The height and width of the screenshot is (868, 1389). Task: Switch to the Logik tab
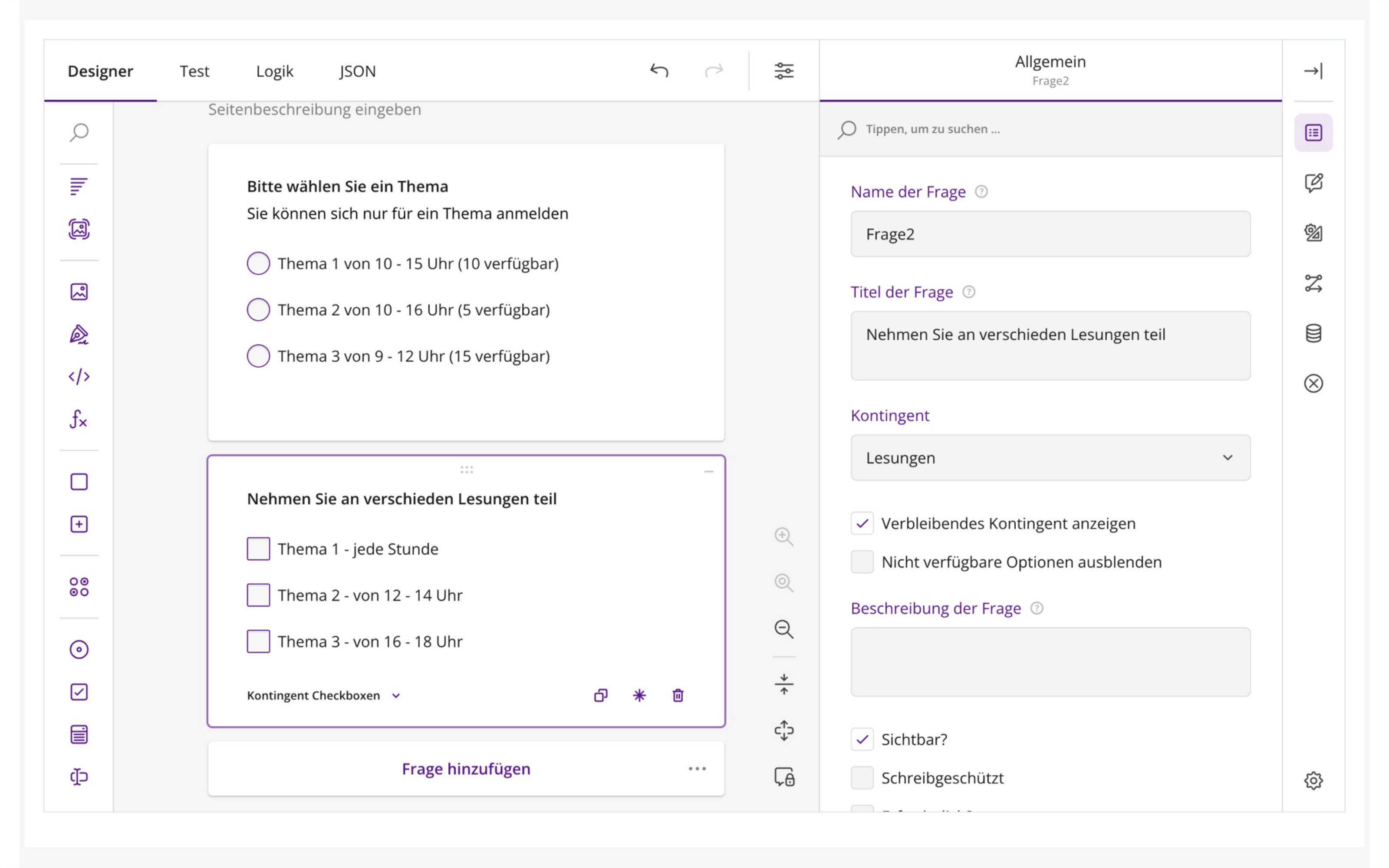pyautogui.click(x=274, y=71)
